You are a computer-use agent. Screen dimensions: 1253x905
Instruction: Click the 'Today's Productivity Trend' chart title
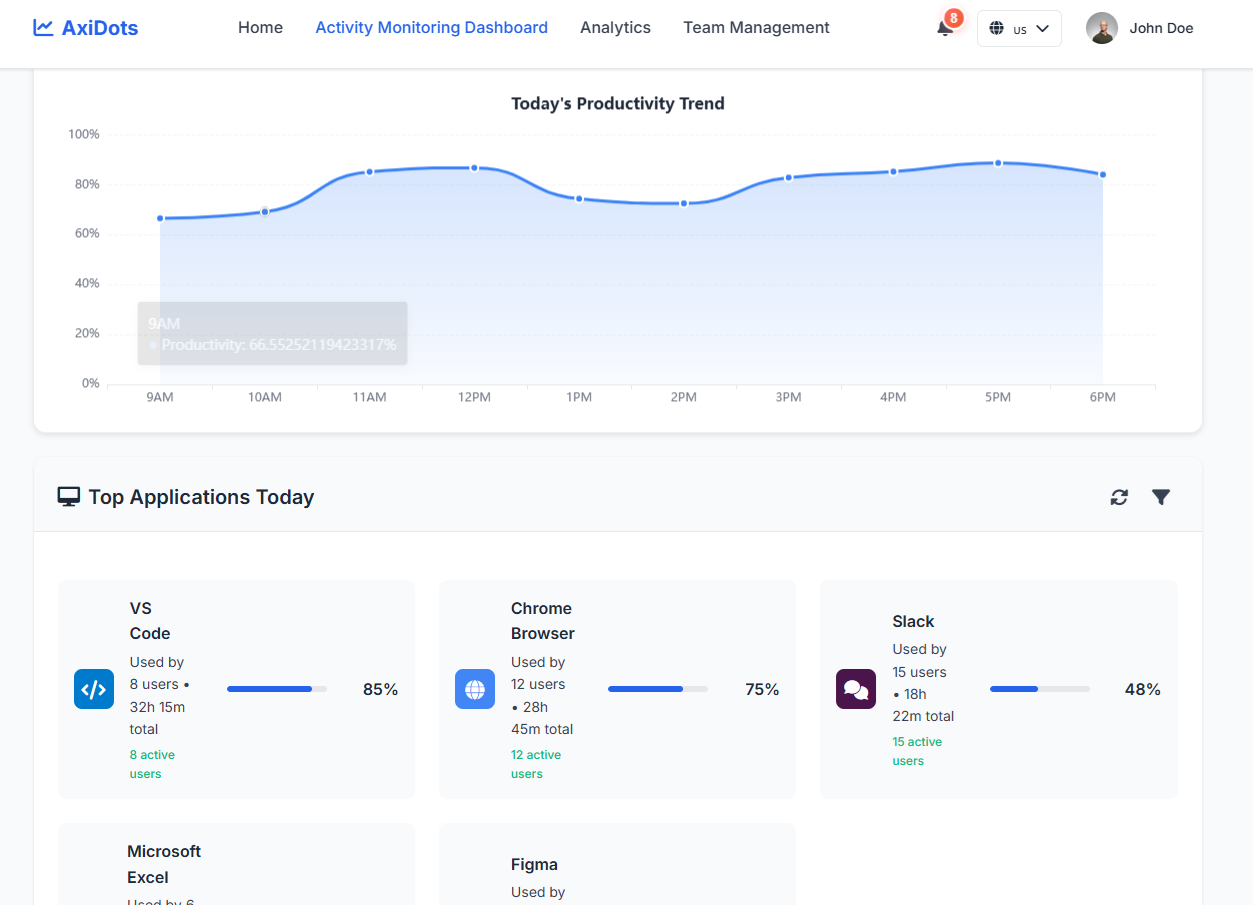click(x=618, y=103)
